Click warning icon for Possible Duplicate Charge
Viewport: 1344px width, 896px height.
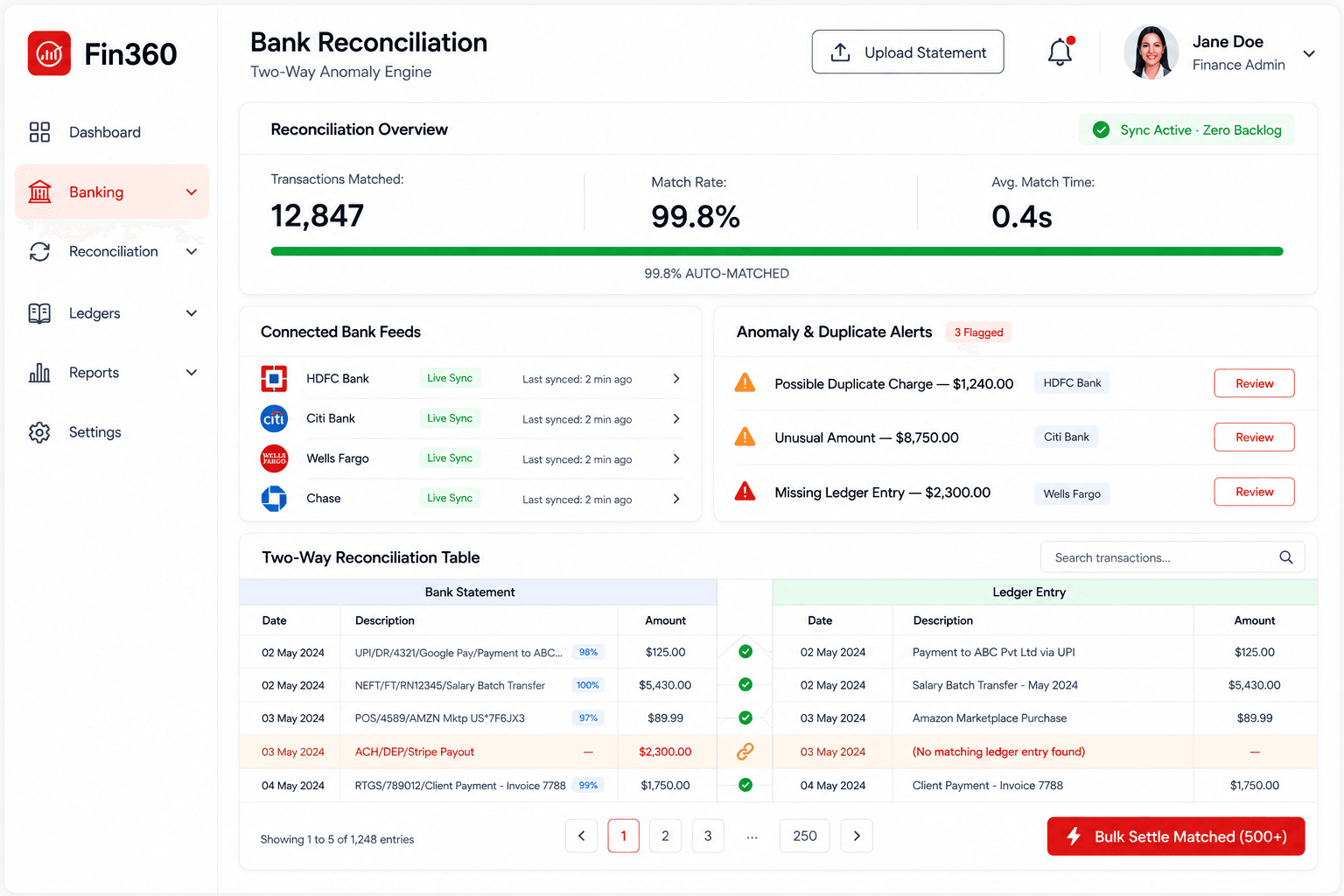pyautogui.click(x=745, y=382)
